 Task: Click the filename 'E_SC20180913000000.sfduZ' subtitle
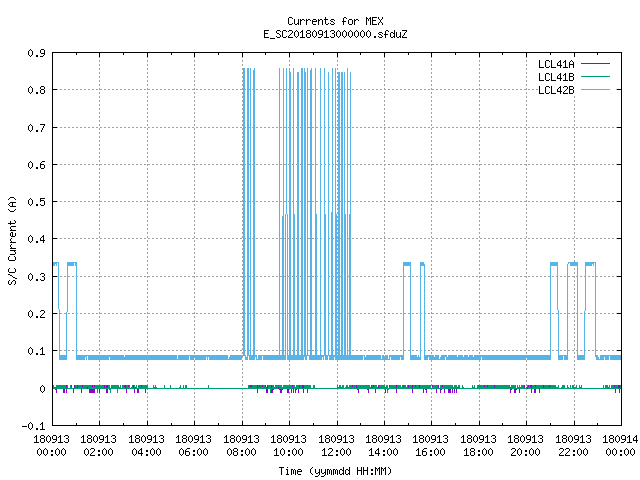tap(335, 34)
